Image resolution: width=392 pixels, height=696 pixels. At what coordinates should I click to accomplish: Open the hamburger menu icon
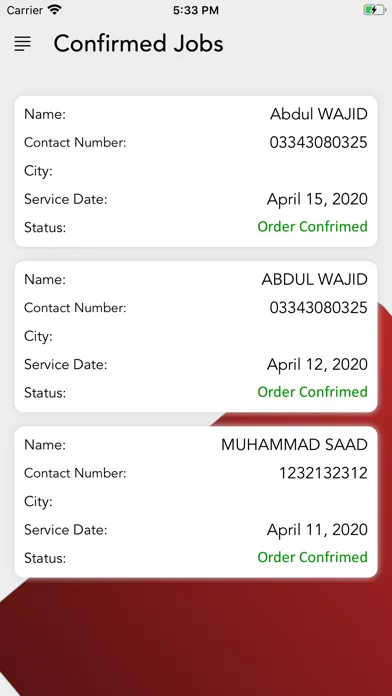(x=23, y=44)
